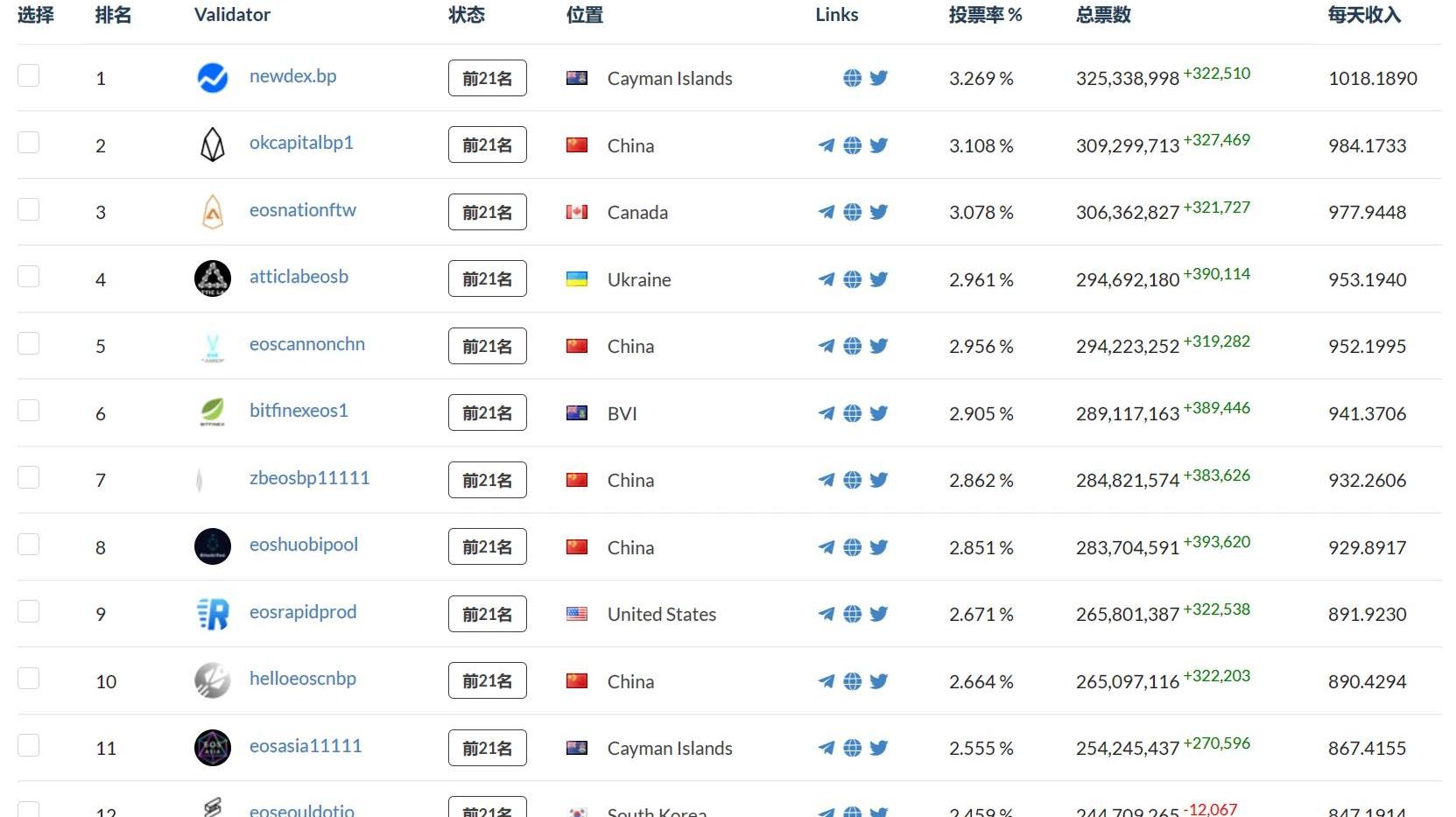Click the 投票率 % column header

985,15
